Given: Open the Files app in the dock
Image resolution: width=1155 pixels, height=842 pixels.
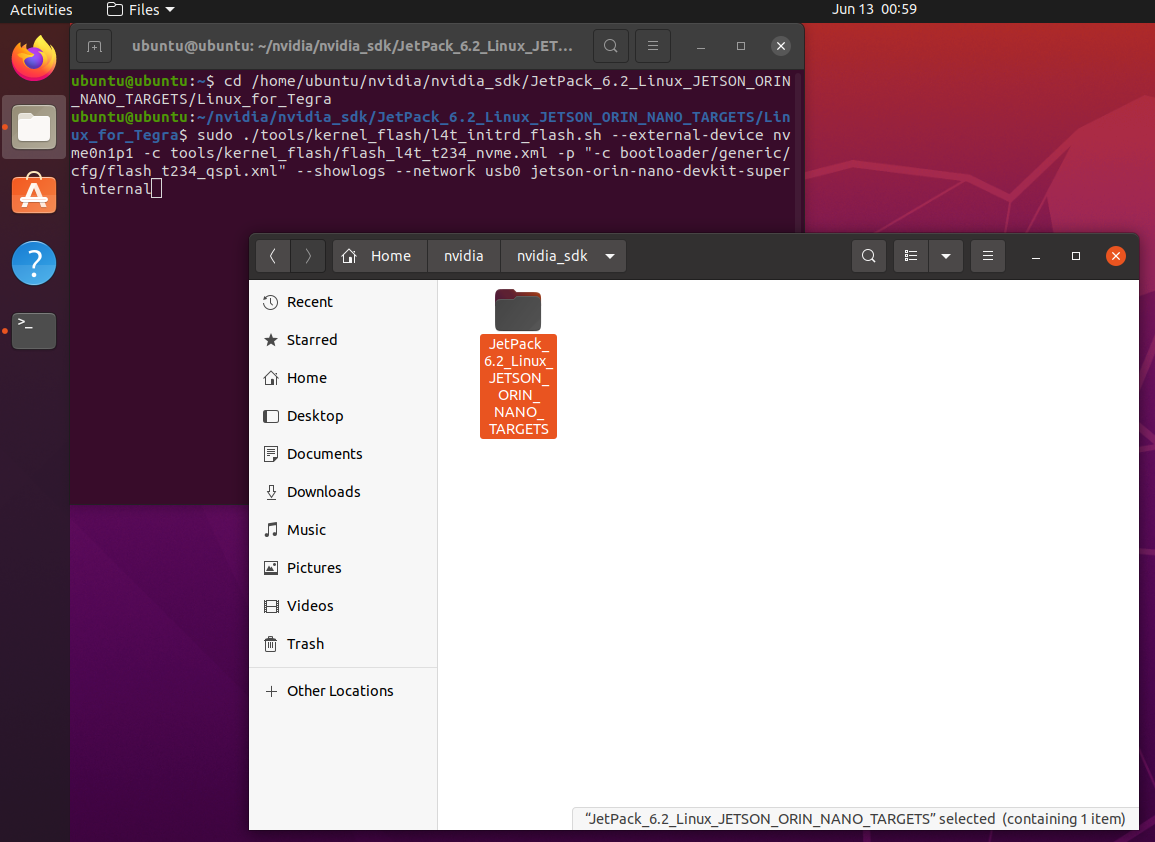Looking at the screenshot, I should [34, 127].
